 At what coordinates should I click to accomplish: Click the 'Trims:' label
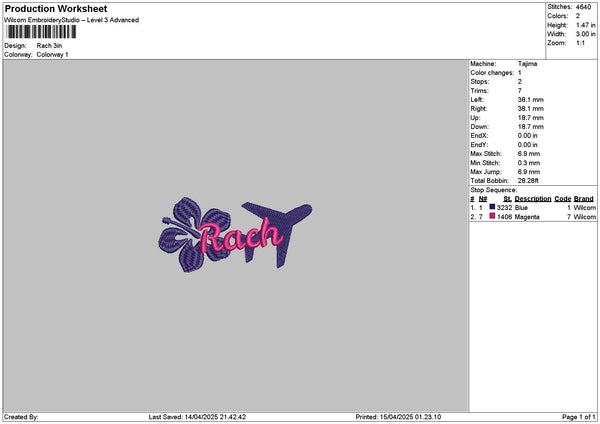[x=479, y=91]
